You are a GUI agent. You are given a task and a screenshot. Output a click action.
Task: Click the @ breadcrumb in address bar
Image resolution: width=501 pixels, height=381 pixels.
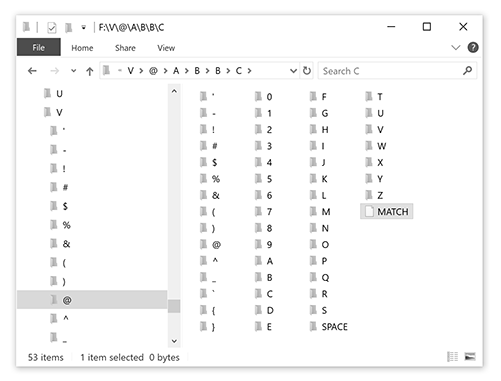coord(153,71)
